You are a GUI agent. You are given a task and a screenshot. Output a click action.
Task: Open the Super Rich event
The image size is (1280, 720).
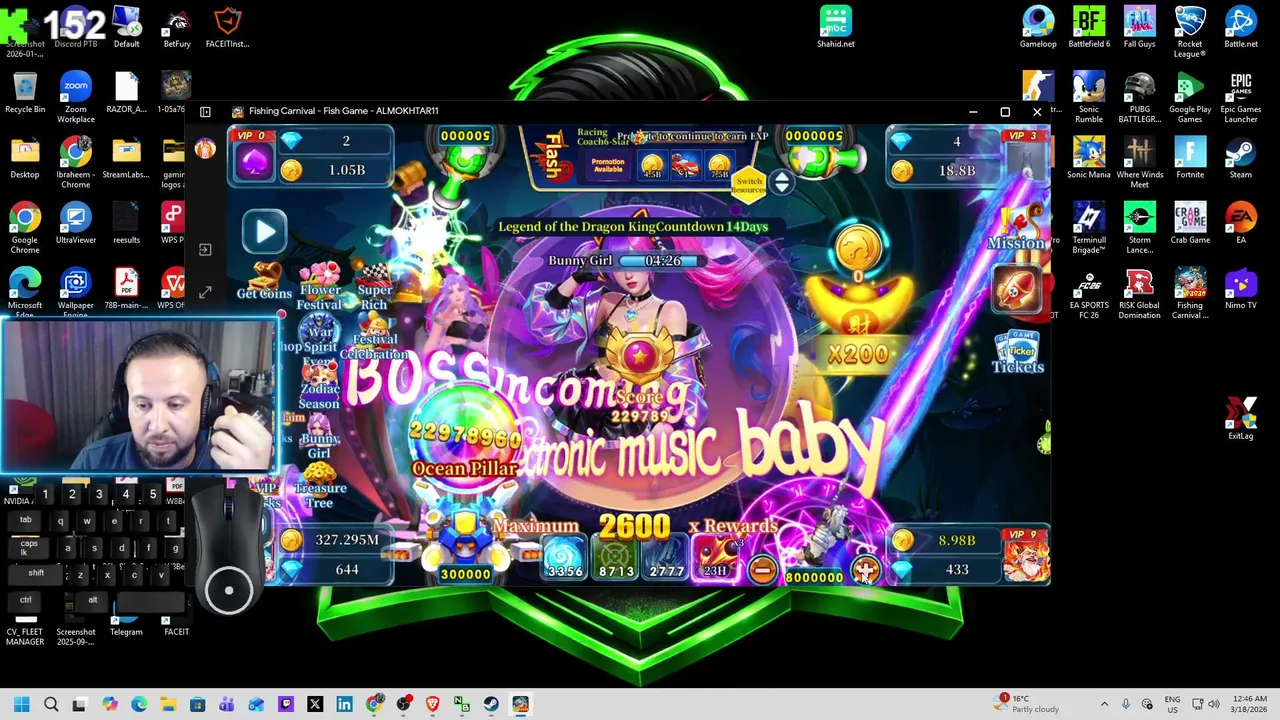pos(374,286)
